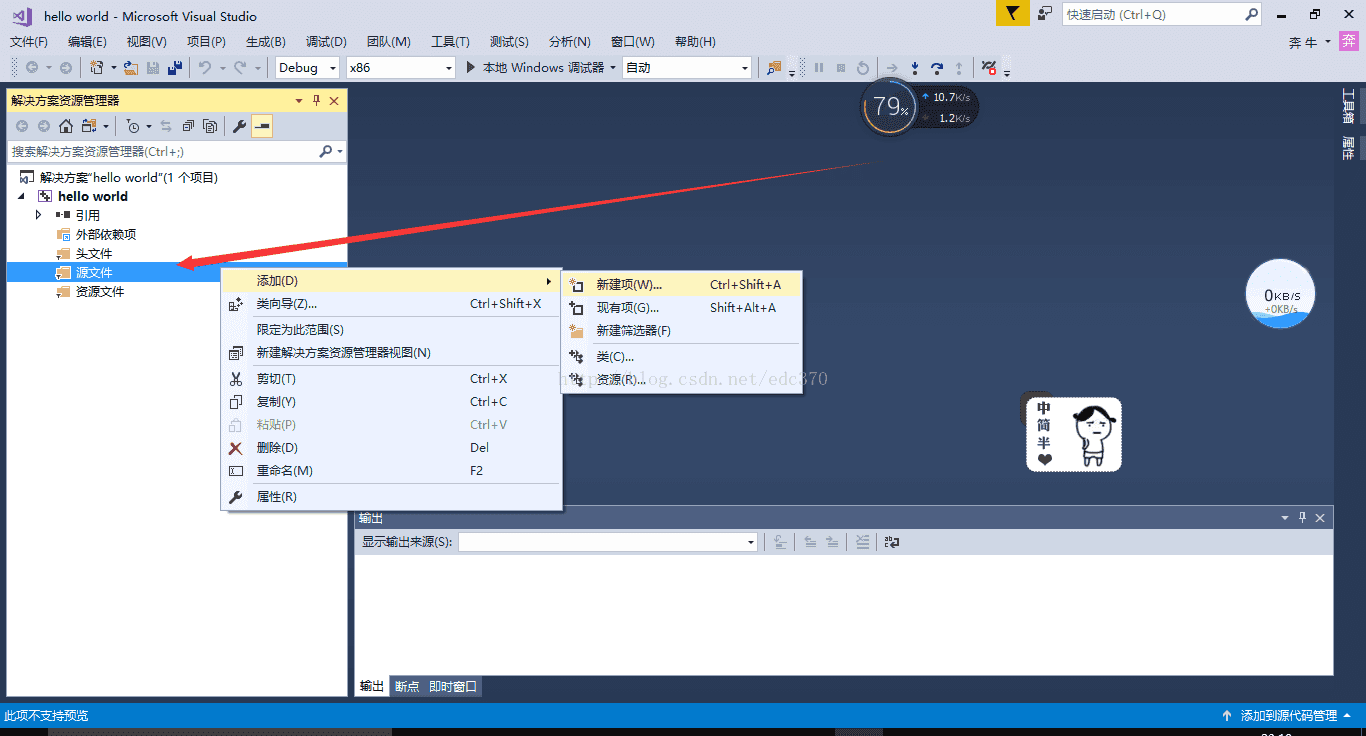Click the Open File toolbar icon
The width and height of the screenshot is (1366, 736).
(x=130, y=68)
